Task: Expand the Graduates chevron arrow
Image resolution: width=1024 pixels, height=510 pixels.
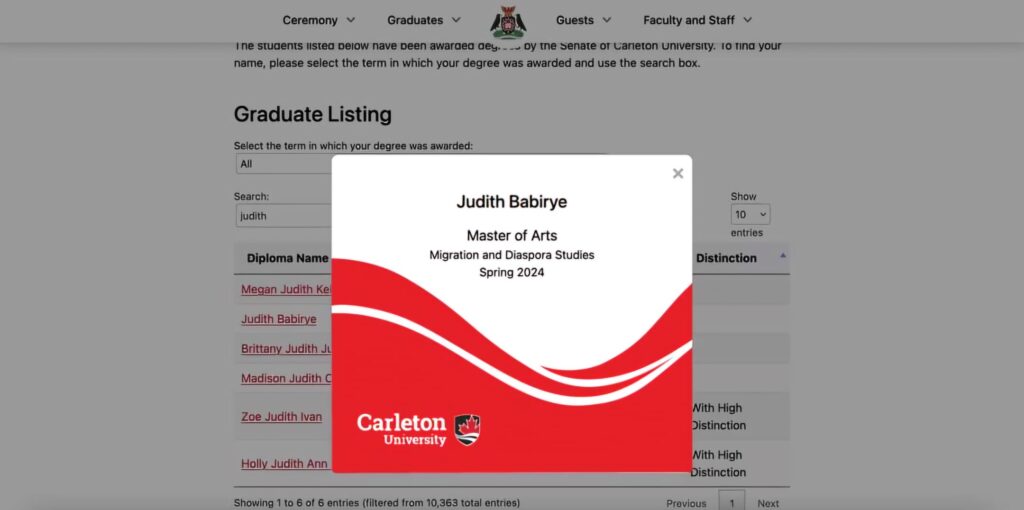Action: pos(456,20)
